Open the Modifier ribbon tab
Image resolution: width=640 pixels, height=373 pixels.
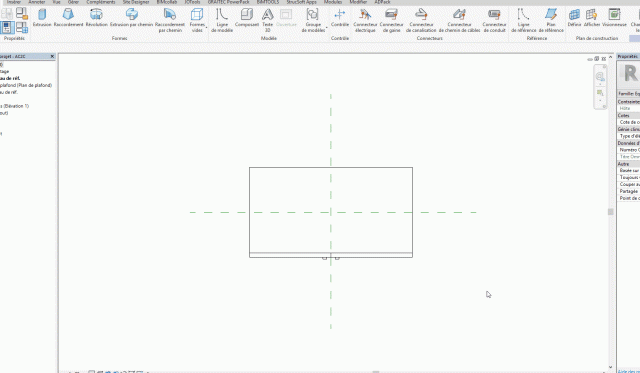[x=358, y=2]
